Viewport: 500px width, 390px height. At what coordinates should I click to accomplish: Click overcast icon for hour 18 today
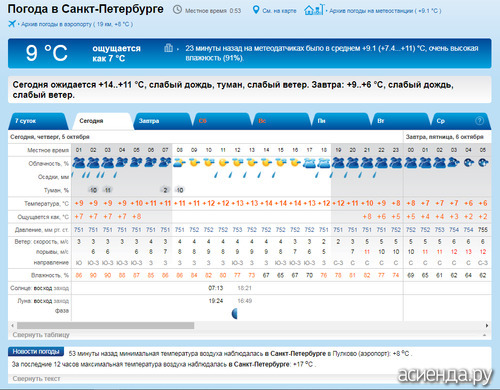click(324, 163)
